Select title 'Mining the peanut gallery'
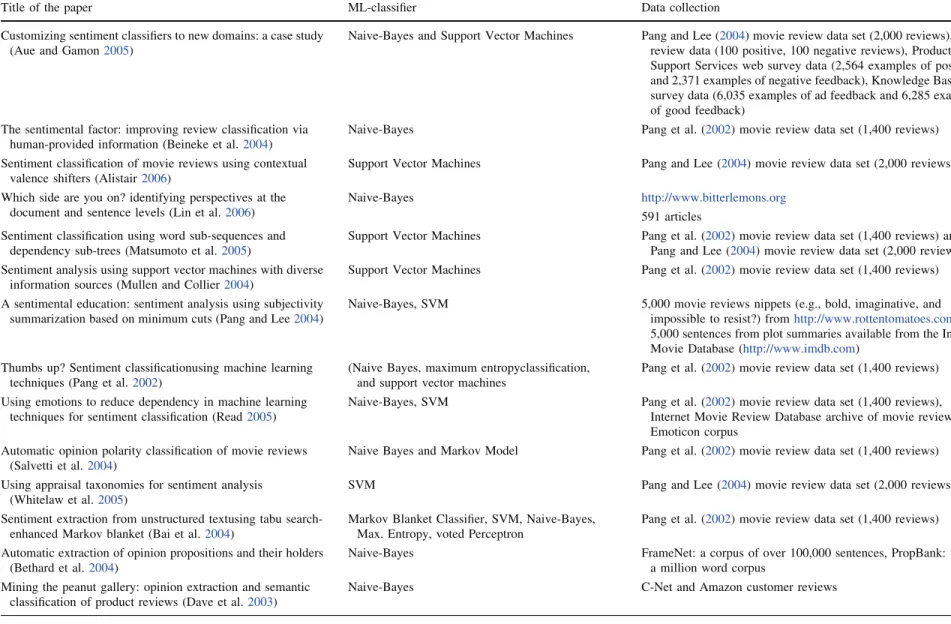 point(70,588)
